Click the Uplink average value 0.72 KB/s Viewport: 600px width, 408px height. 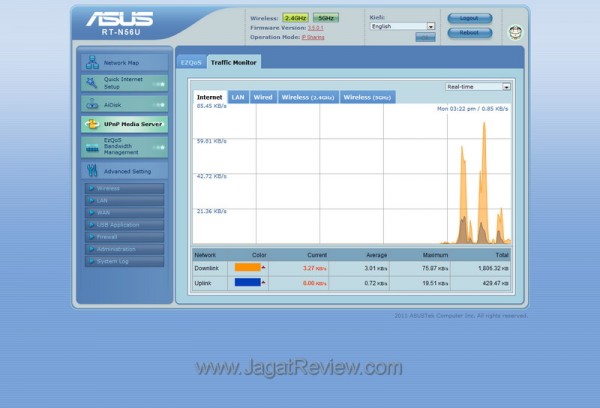click(376, 283)
